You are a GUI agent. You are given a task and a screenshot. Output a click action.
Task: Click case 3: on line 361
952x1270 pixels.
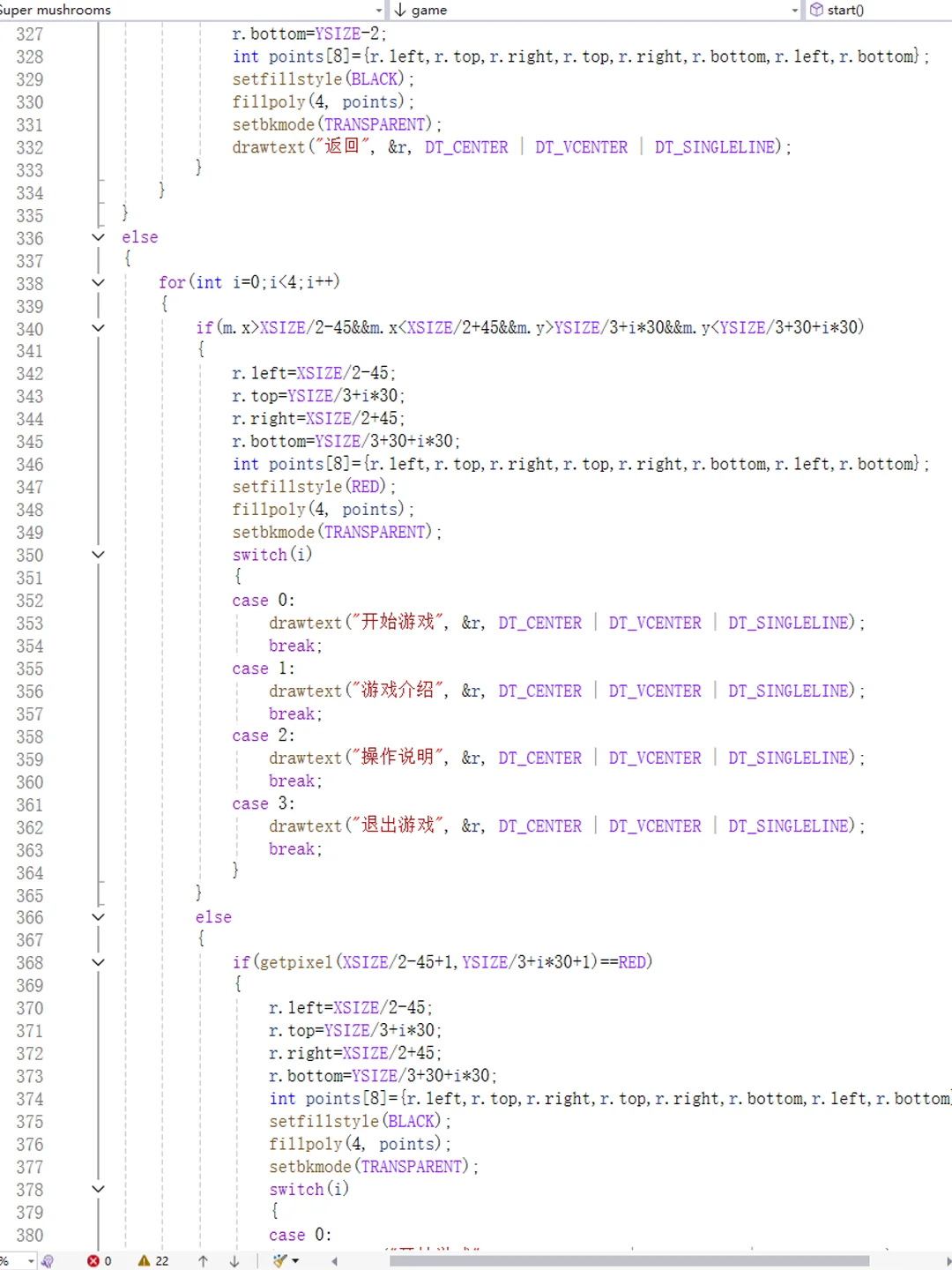pos(264,803)
